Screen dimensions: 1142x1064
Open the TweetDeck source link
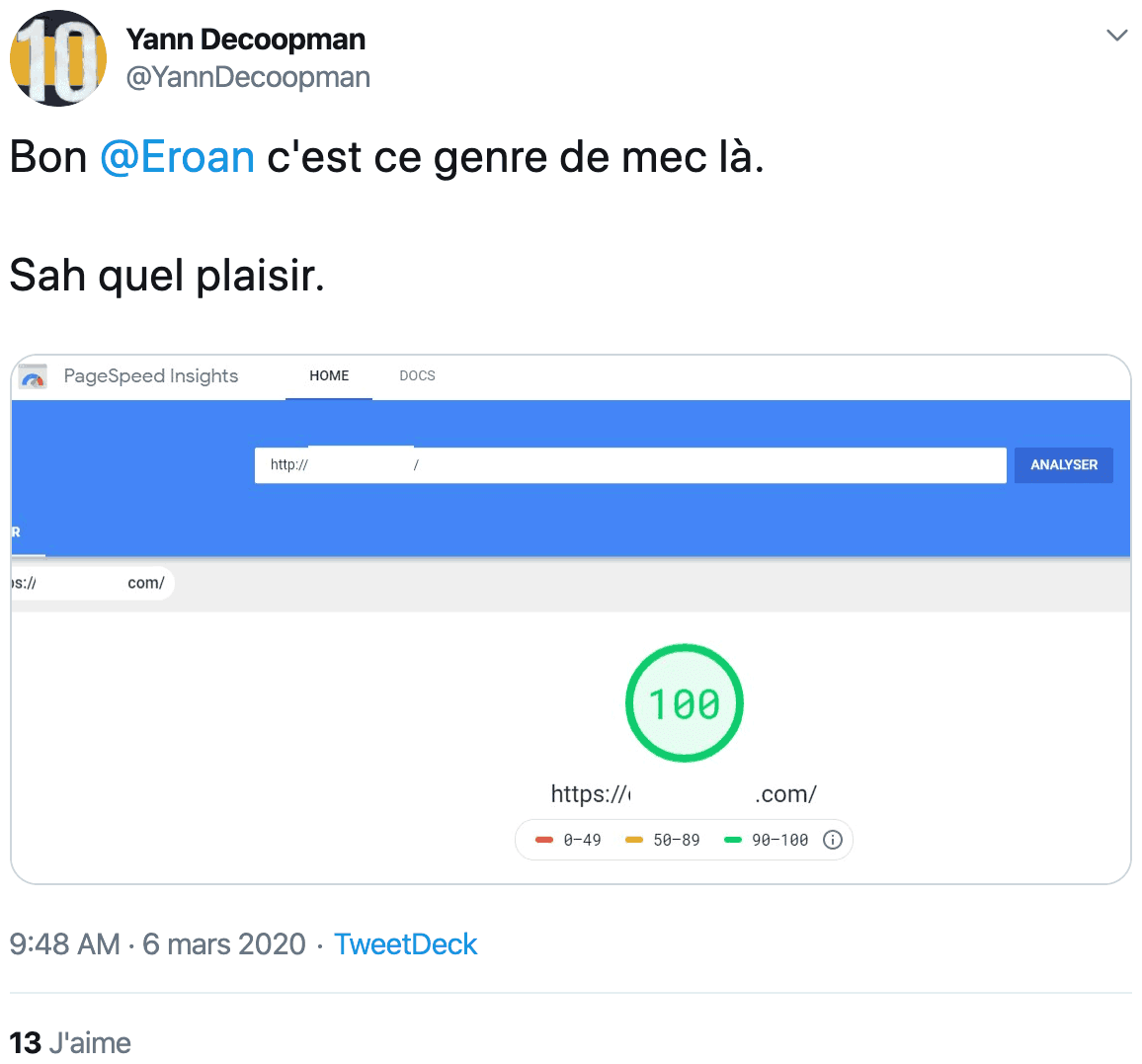[x=406, y=944]
